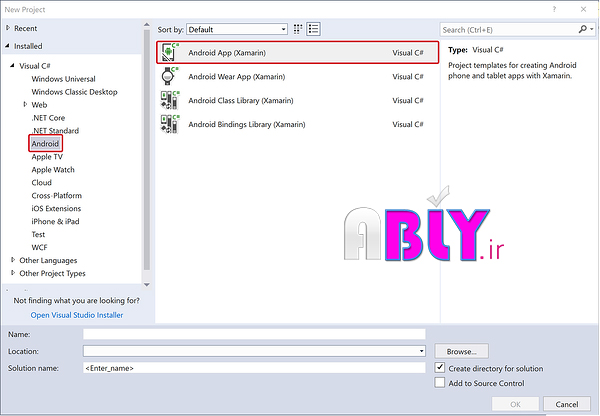Click Visual C# label of Android App row
This screenshot has width=600, height=416.
click(x=408, y=53)
